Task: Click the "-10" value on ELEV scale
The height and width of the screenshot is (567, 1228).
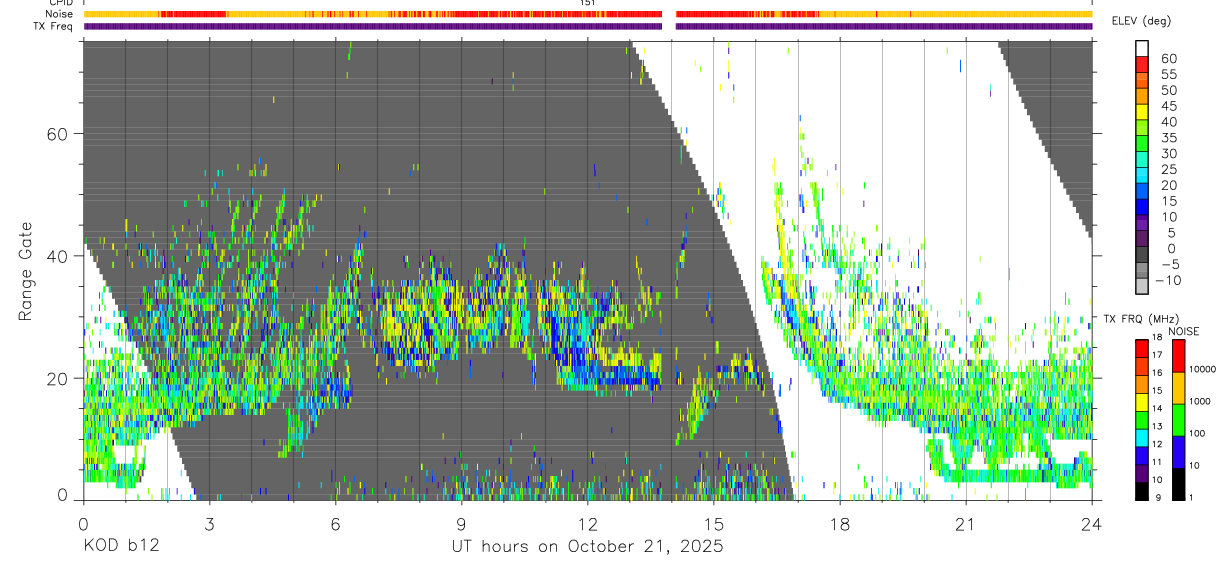Action: 1170,280
